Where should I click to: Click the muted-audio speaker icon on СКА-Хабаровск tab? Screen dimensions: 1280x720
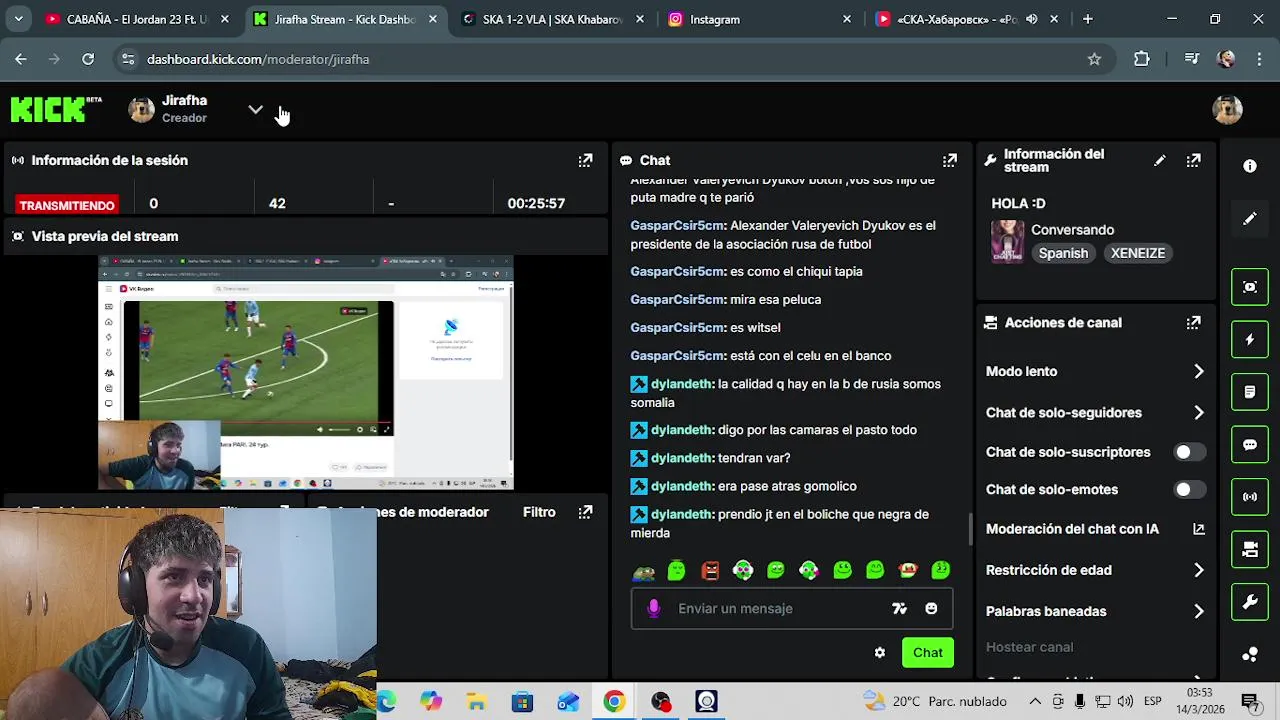point(1032,19)
